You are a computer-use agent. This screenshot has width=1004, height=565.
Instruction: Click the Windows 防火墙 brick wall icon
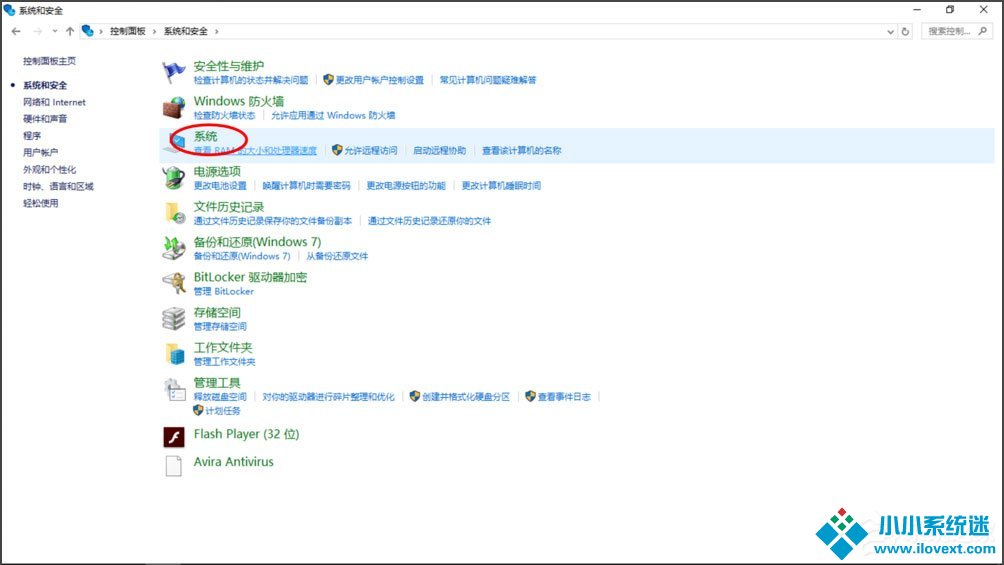click(x=174, y=107)
